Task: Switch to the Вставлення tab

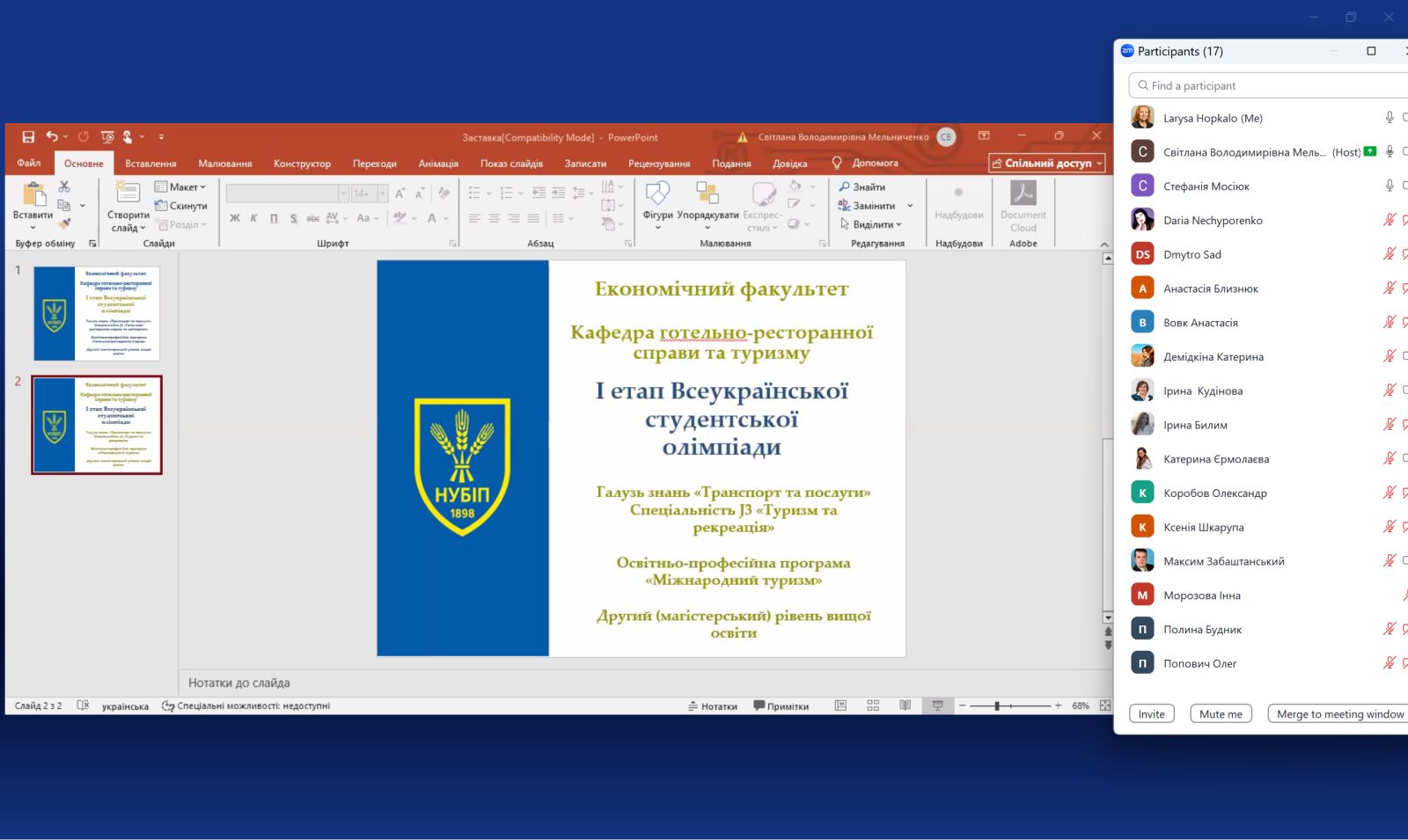Action: pyautogui.click(x=150, y=164)
